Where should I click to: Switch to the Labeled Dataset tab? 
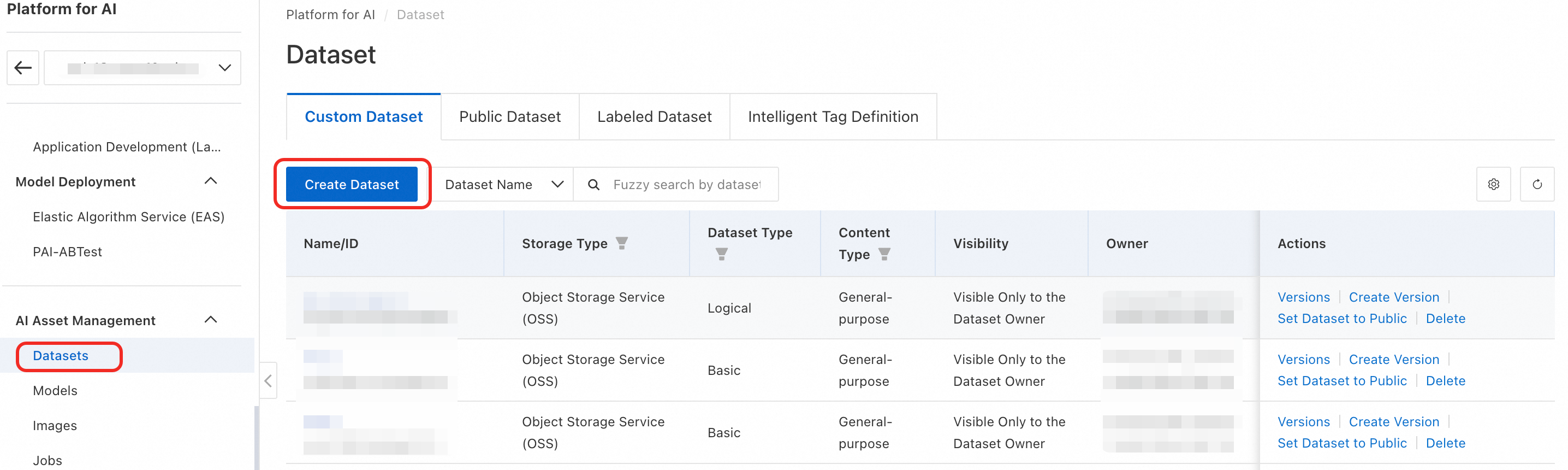click(654, 116)
